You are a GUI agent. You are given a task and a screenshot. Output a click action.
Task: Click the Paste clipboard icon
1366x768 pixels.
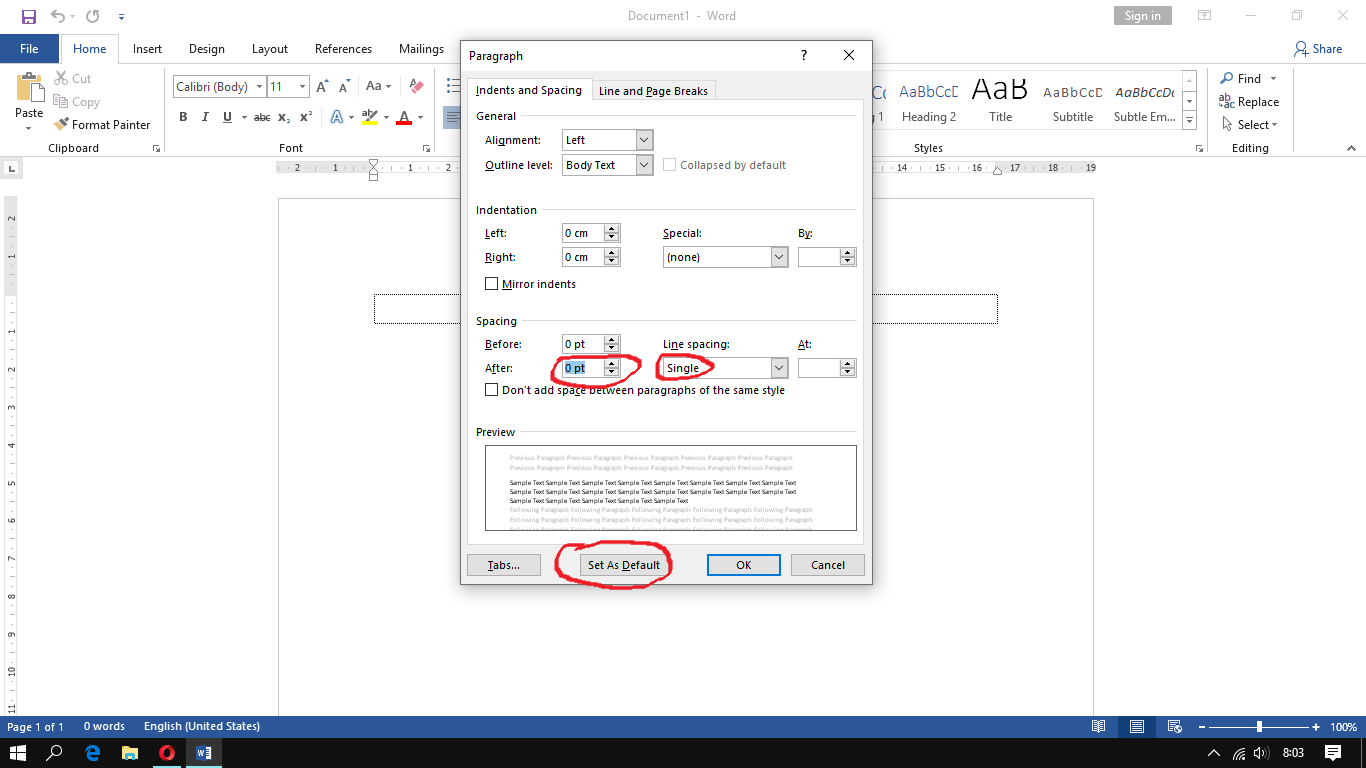coord(30,95)
